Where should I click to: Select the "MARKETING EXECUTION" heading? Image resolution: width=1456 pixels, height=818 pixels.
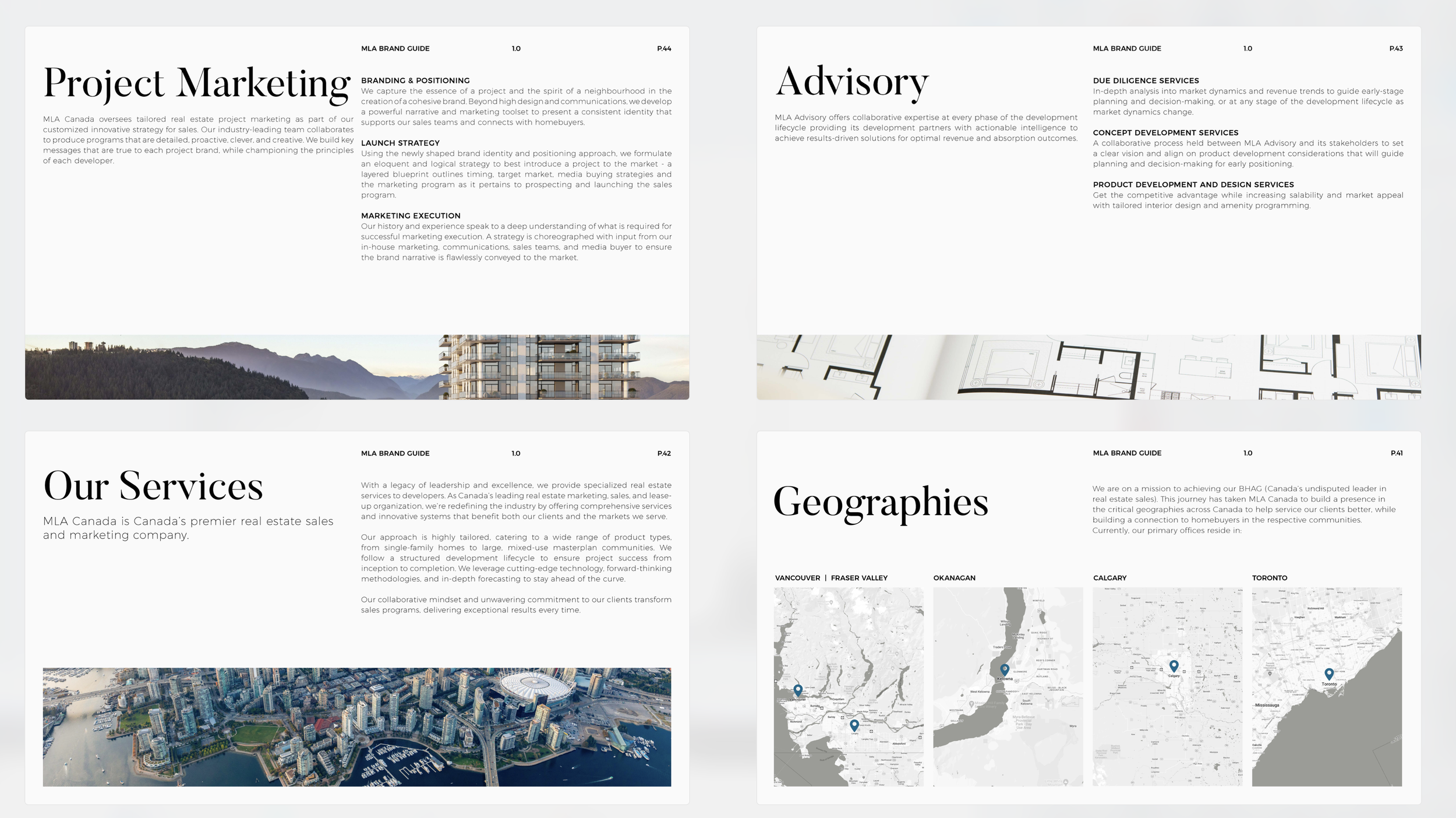point(411,216)
